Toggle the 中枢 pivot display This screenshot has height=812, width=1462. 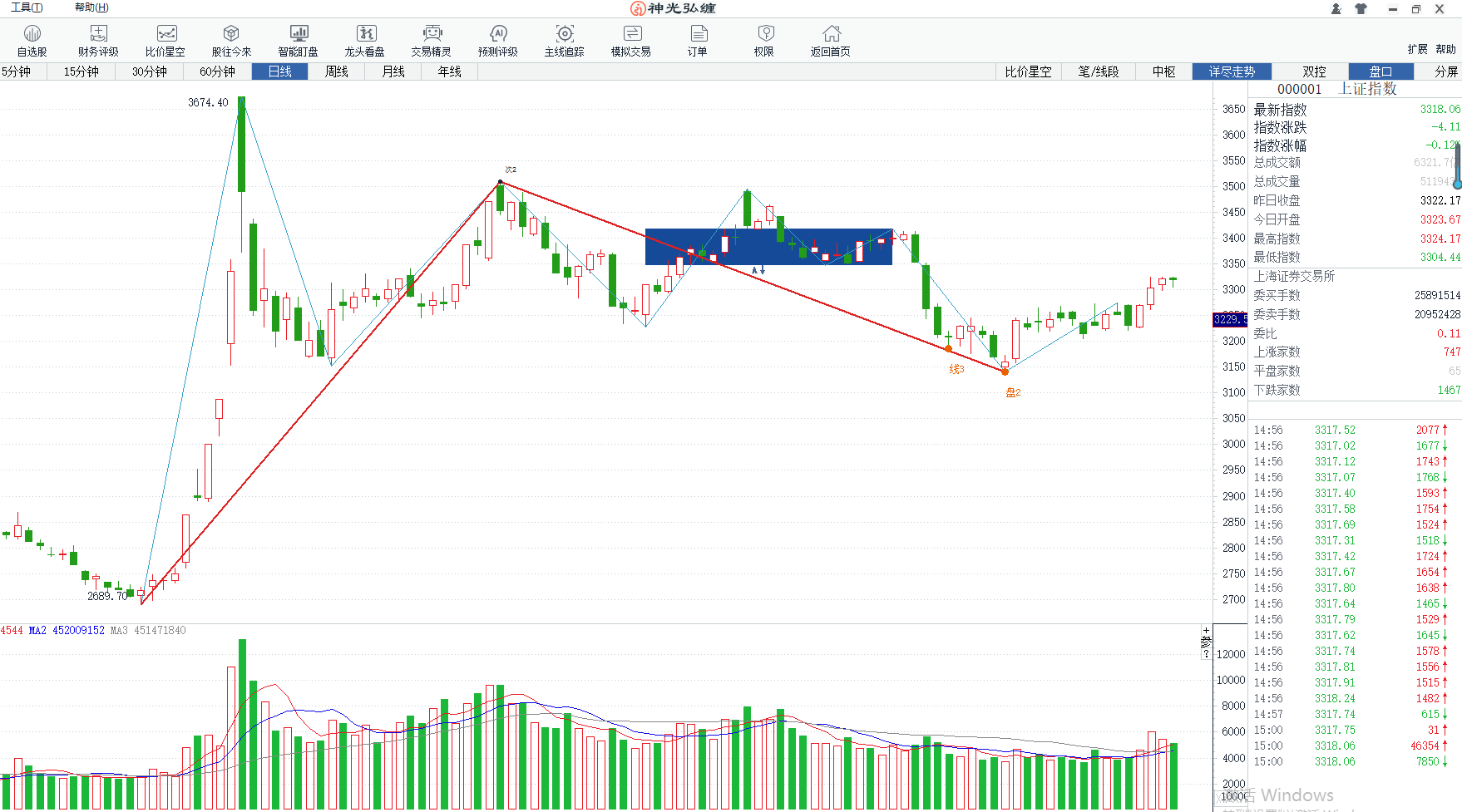[x=1163, y=71]
